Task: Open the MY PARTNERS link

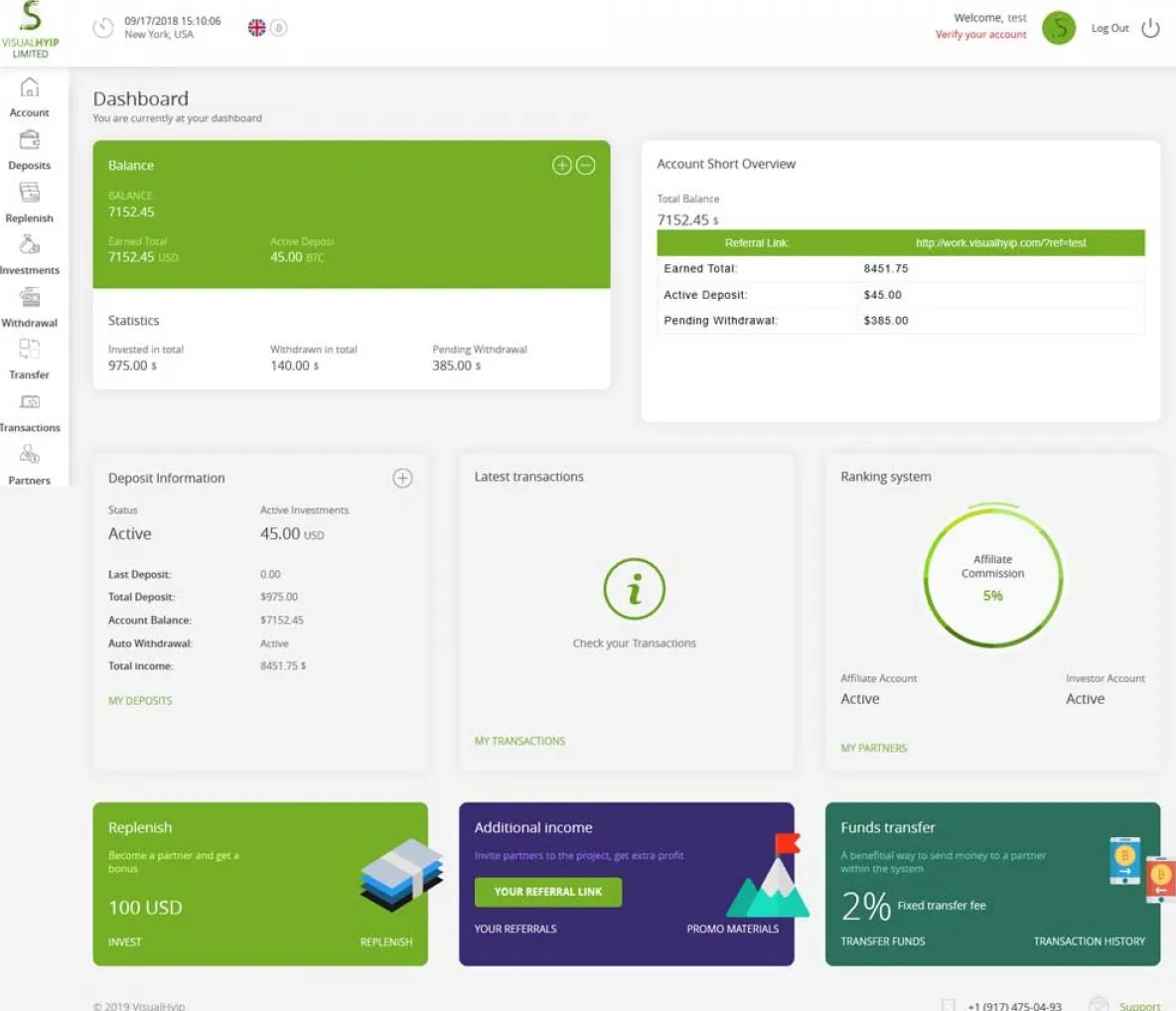Action: coord(874,748)
